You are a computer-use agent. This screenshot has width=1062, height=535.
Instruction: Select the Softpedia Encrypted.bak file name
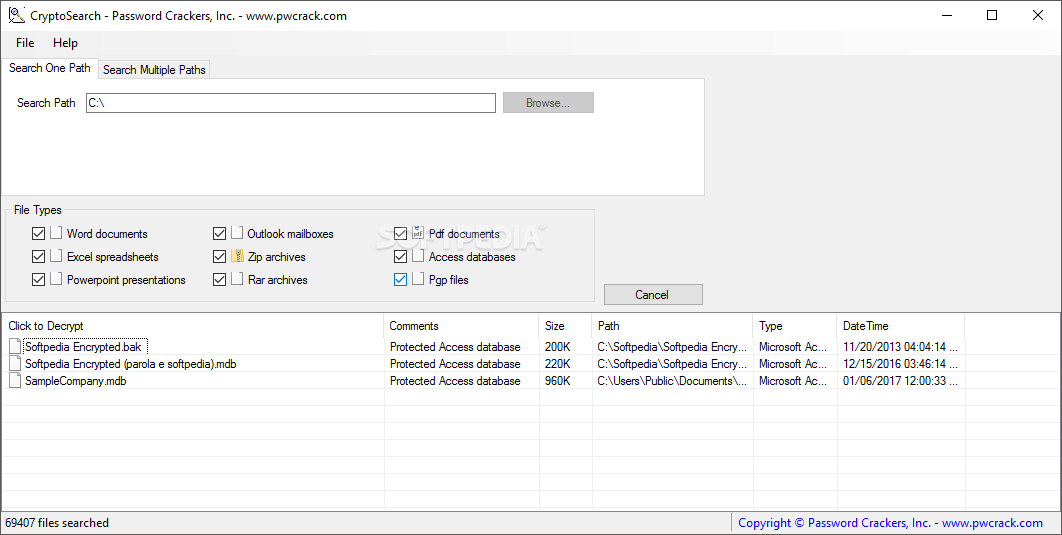[83, 347]
